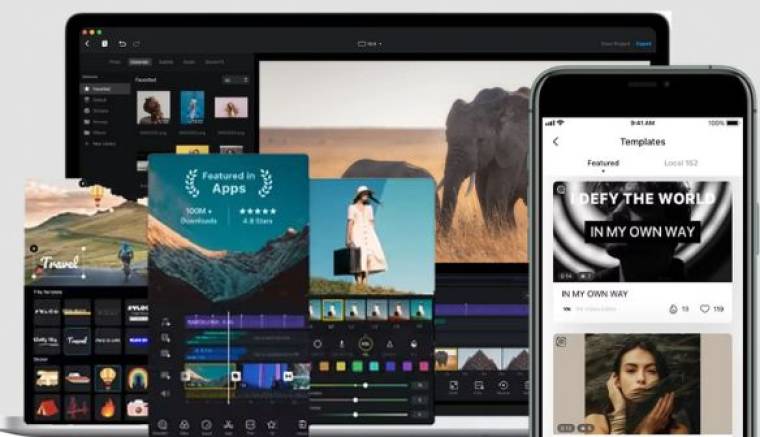Pick the yellow color swatch

(338, 366)
